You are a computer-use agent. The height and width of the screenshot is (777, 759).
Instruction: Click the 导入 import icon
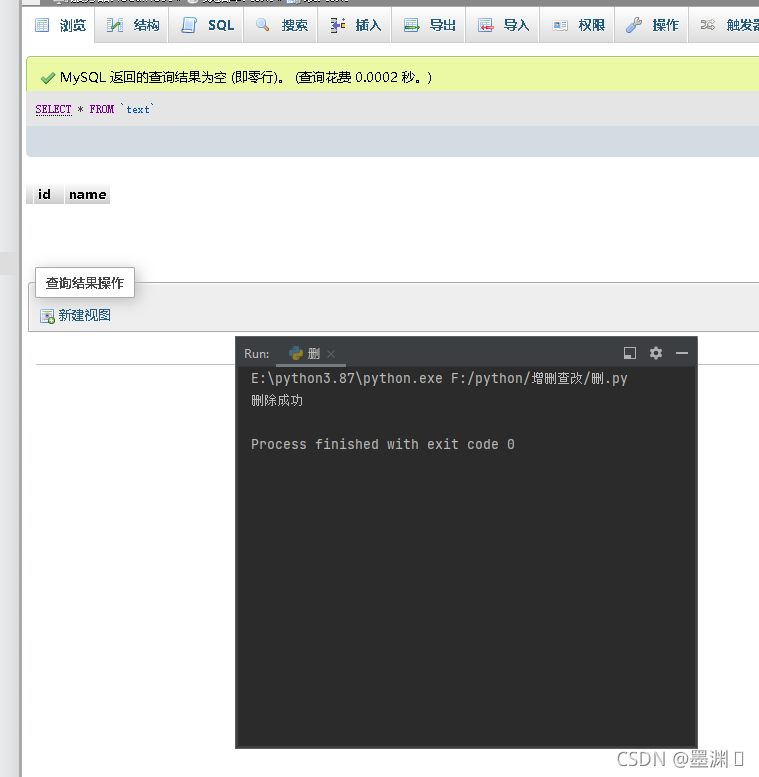(x=486, y=25)
